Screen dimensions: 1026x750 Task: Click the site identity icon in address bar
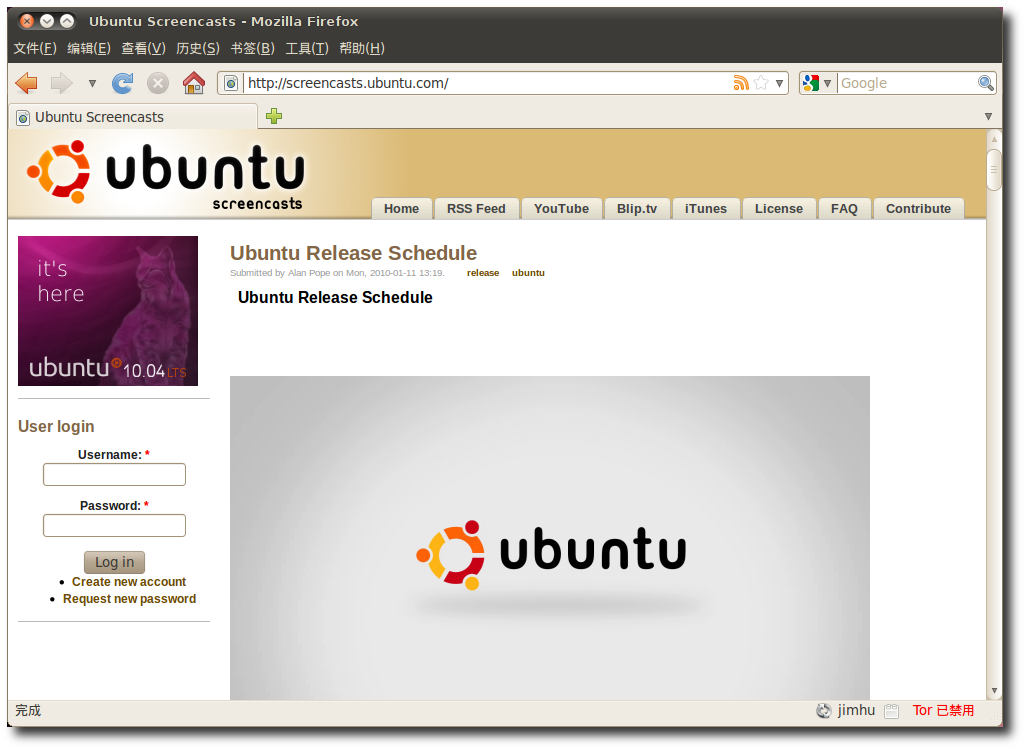230,83
